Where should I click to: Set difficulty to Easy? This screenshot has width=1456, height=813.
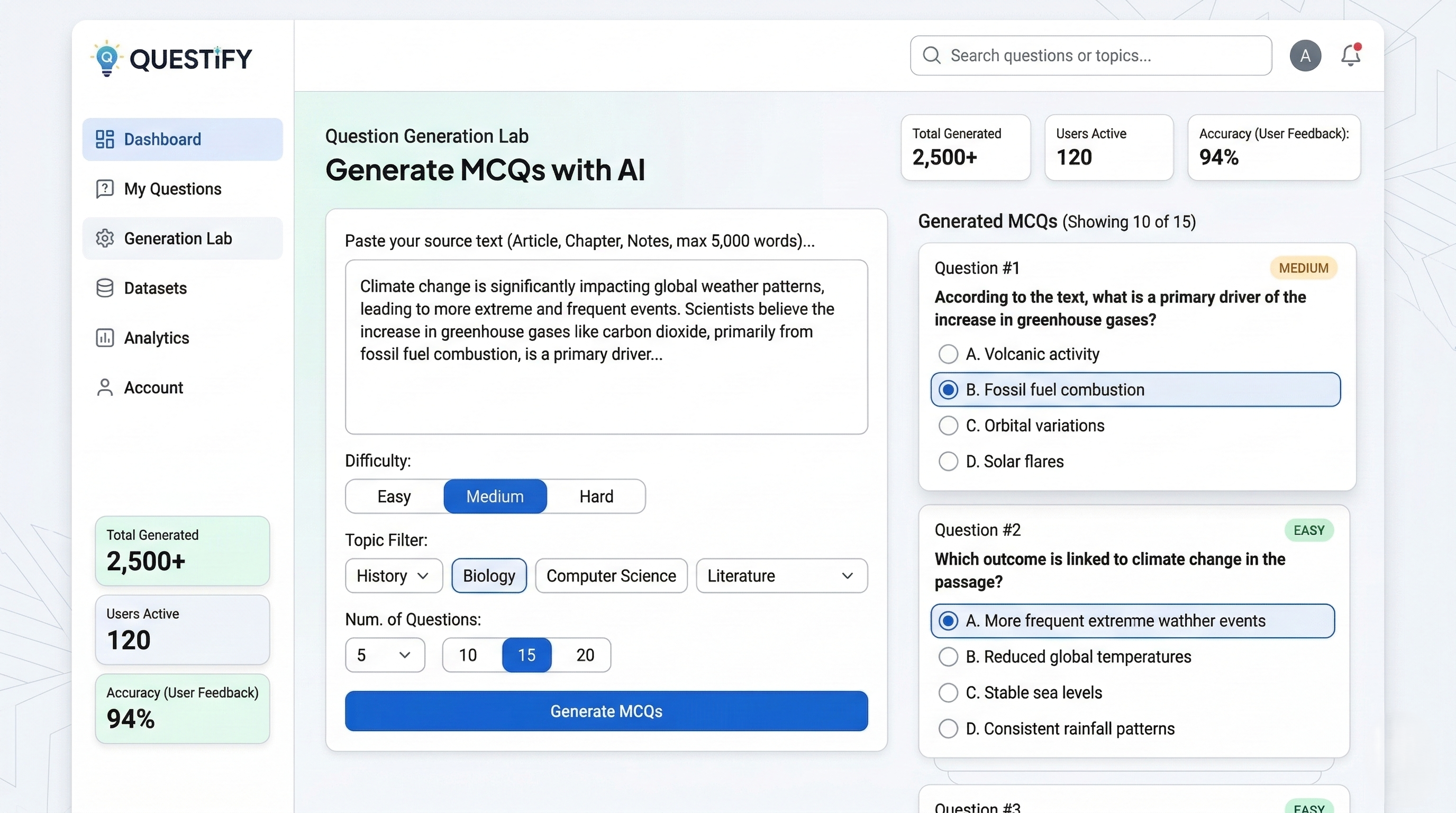click(394, 496)
